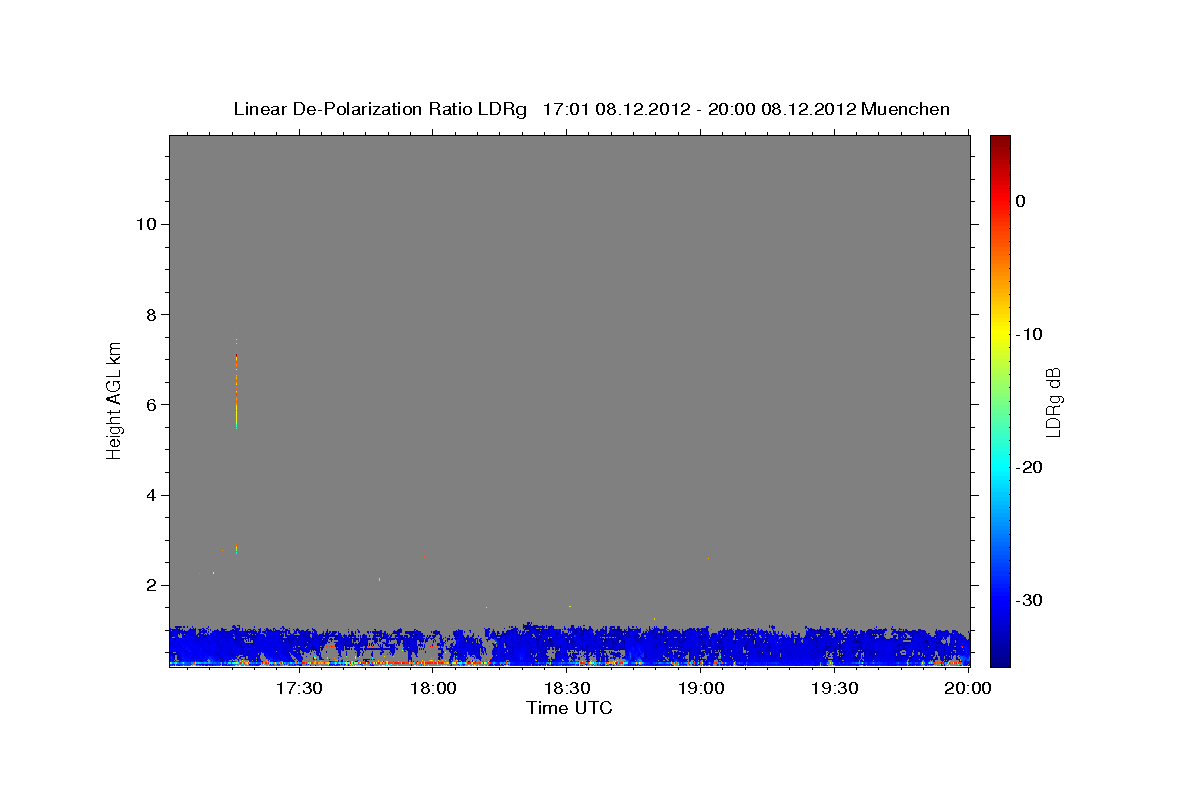Click the 'Time UTC' axis label

click(x=569, y=708)
